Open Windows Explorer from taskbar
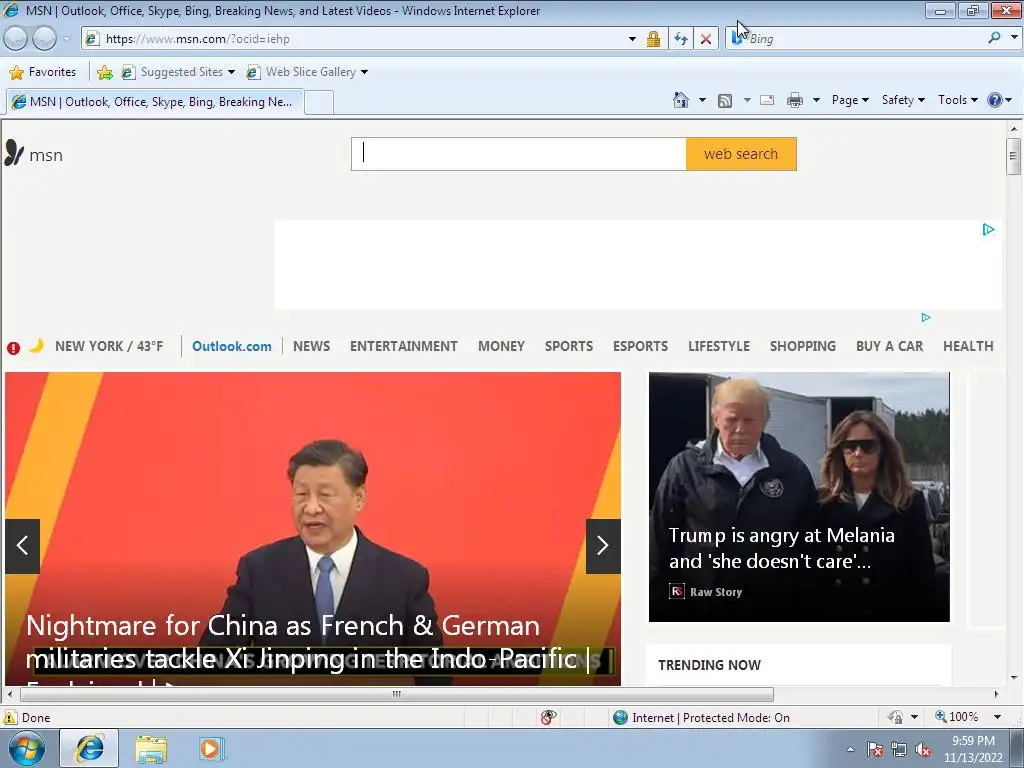 tap(151, 749)
